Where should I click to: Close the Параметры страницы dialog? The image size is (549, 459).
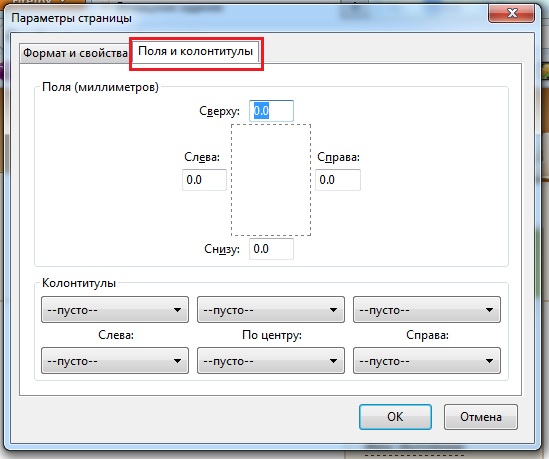[512, 13]
